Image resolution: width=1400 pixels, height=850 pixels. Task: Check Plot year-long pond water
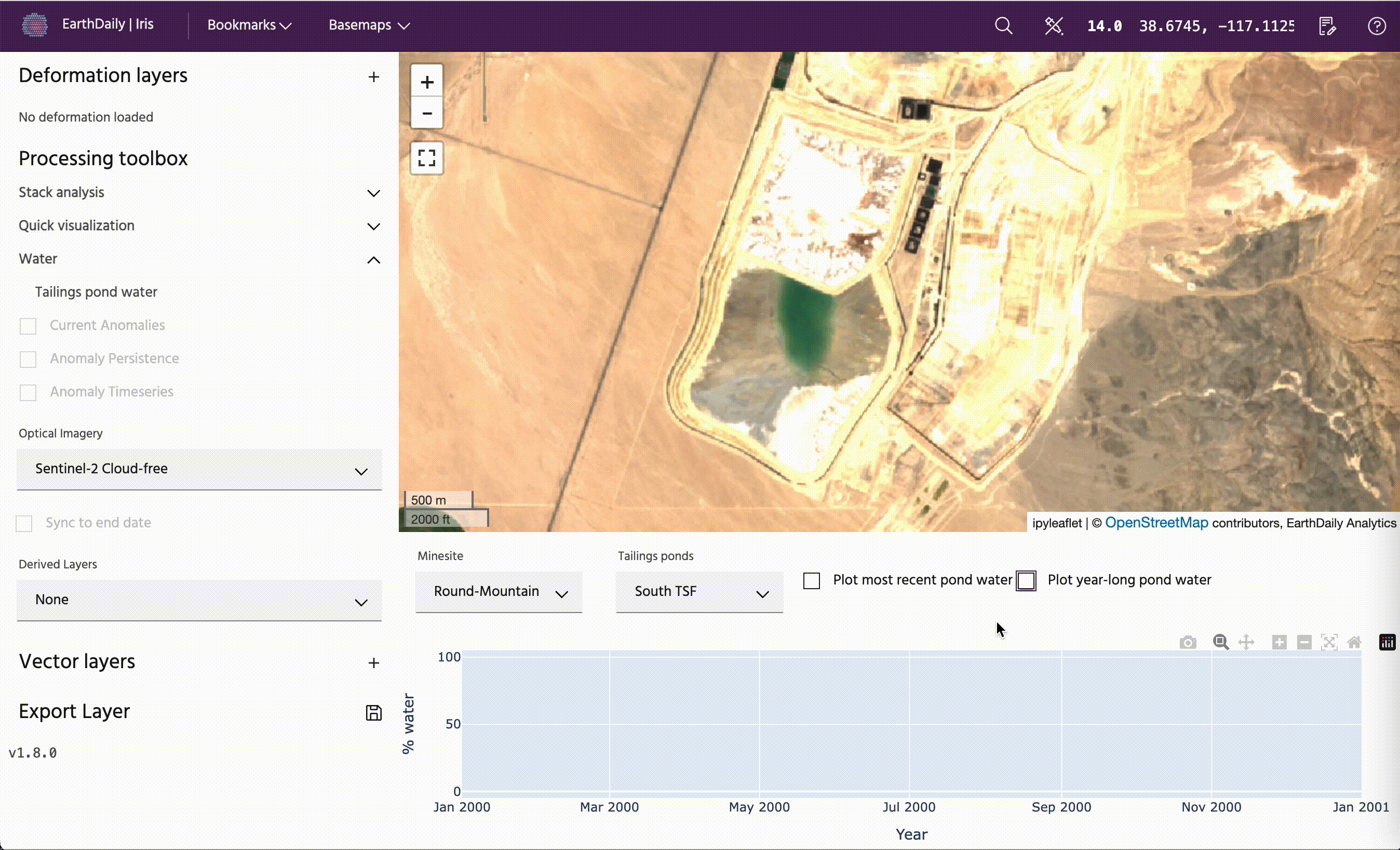coord(1026,580)
